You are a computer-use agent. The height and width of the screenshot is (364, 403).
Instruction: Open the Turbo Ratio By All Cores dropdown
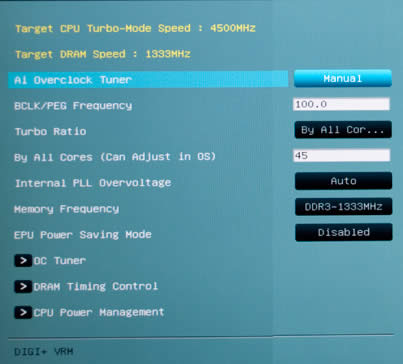[x=343, y=130]
